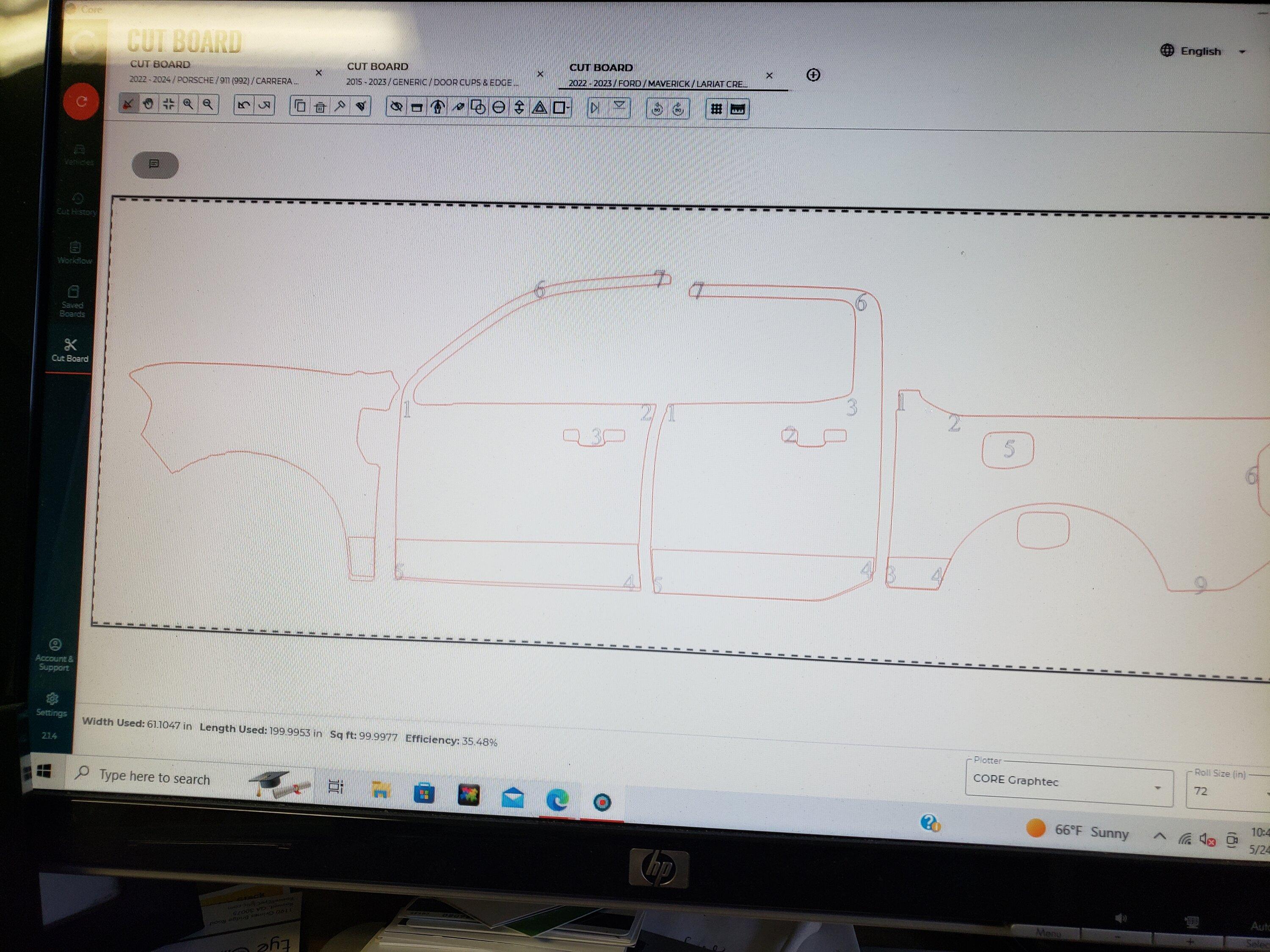
Task: Add a new cut board tab
Action: [813, 74]
